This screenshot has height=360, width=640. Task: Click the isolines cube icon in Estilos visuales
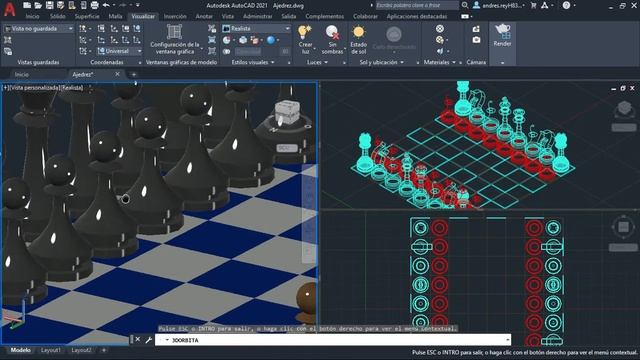click(x=243, y=40)
